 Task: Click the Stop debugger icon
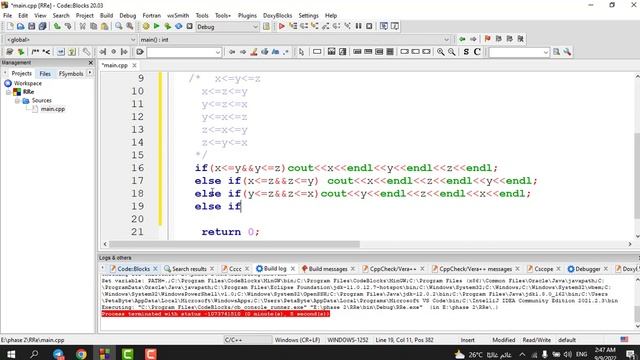click(369, 26)
